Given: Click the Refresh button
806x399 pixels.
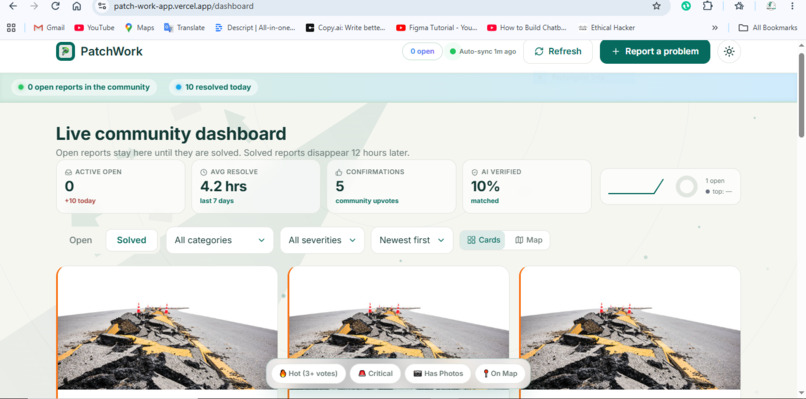Looking at the screenshot, I should coord(558,51).
